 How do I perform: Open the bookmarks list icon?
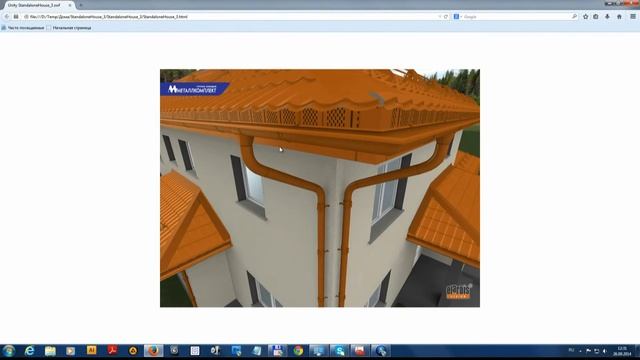tap(596, 17)
